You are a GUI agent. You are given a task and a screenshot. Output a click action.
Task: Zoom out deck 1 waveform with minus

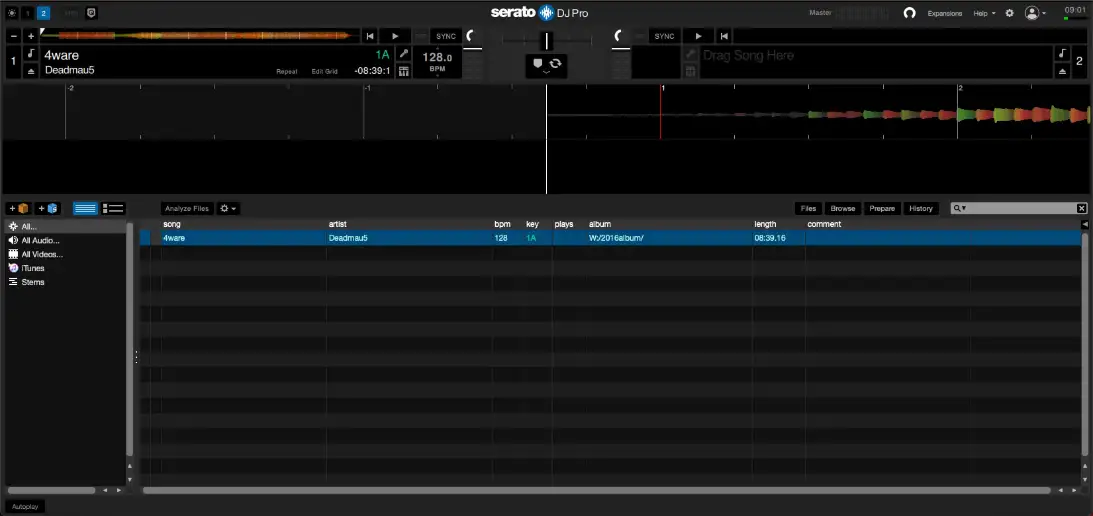point(15,36)
